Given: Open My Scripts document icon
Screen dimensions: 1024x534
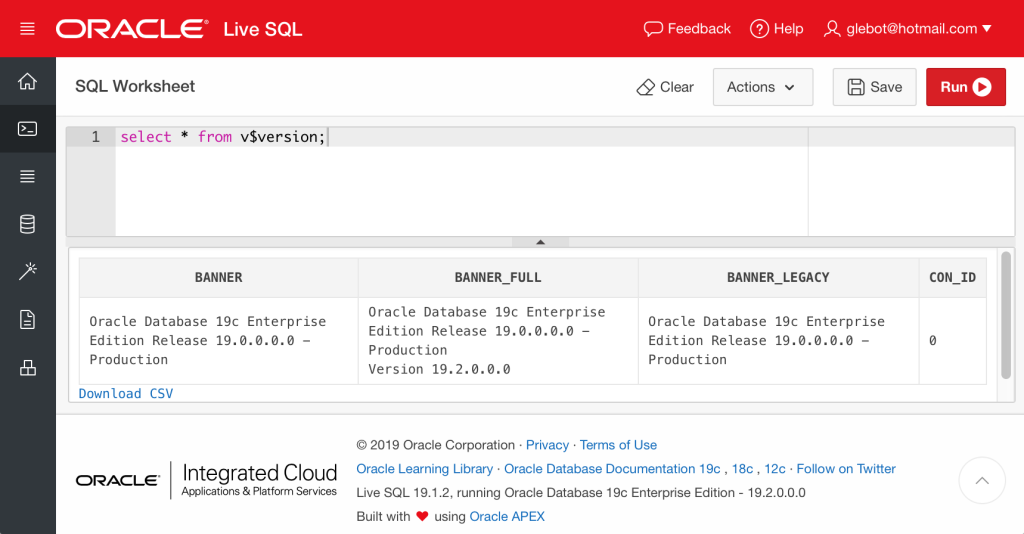Looking at the screenshot, I should tap(27, 320).
